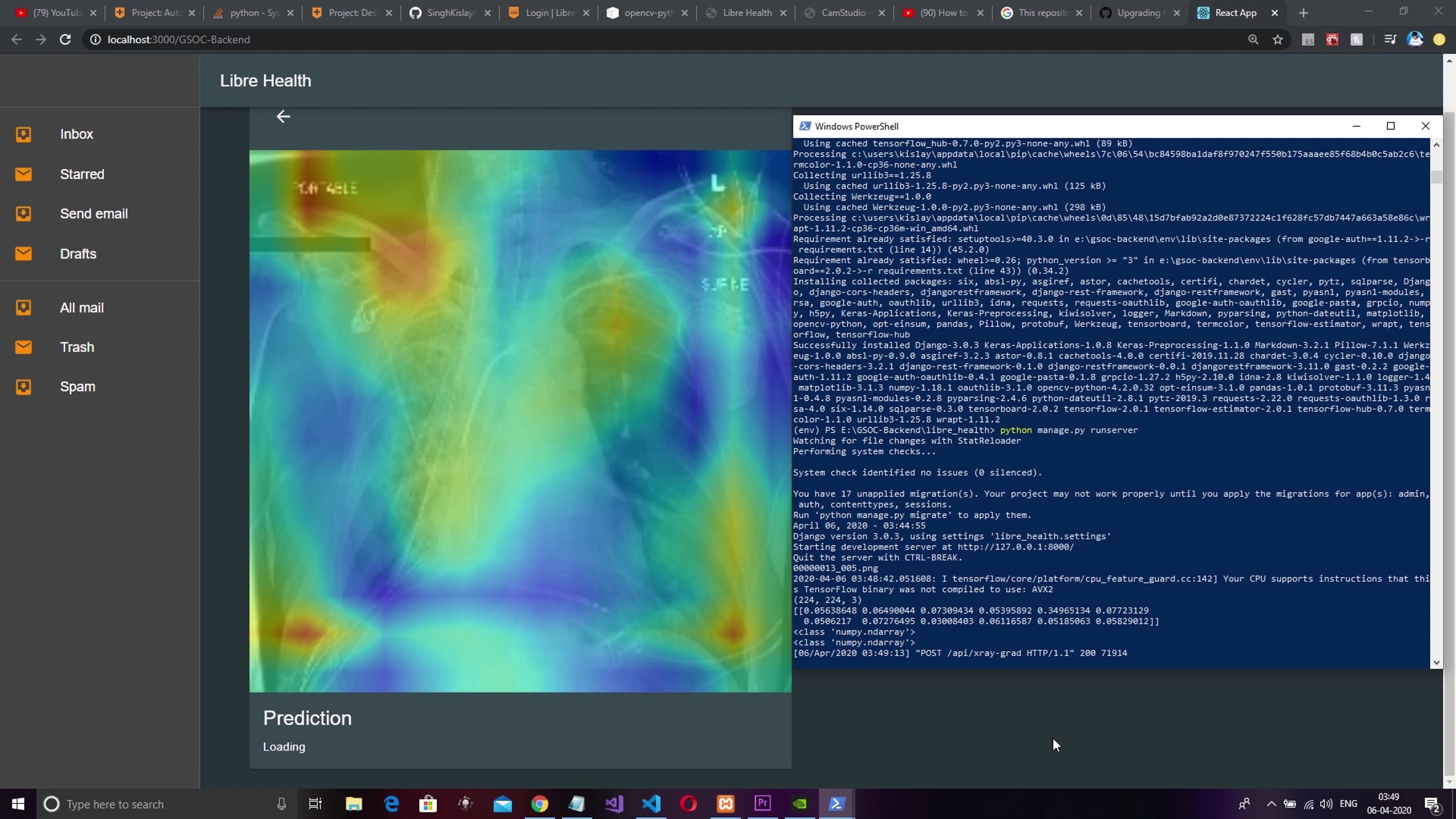1456x819 pixels.
Task: Open the zoom magnifier in address bar
Action: click(1253, 39)
